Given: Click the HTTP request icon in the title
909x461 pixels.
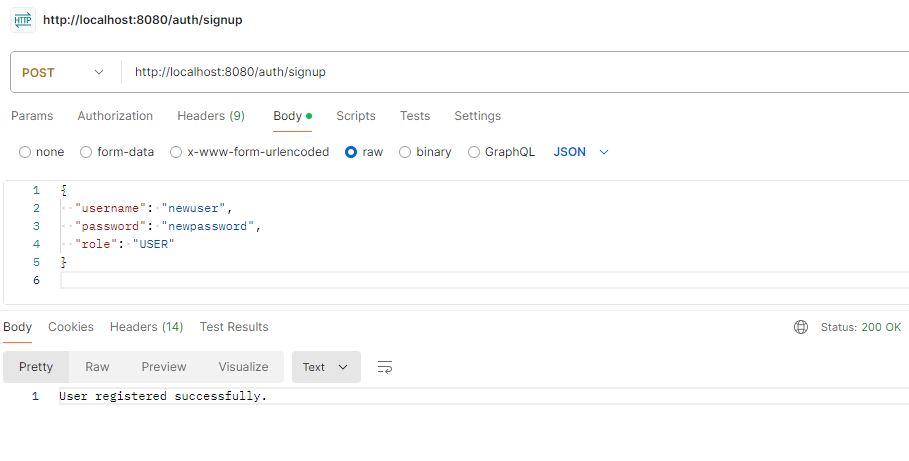Looking at the screenshot, I should click(x=22, y=20).
